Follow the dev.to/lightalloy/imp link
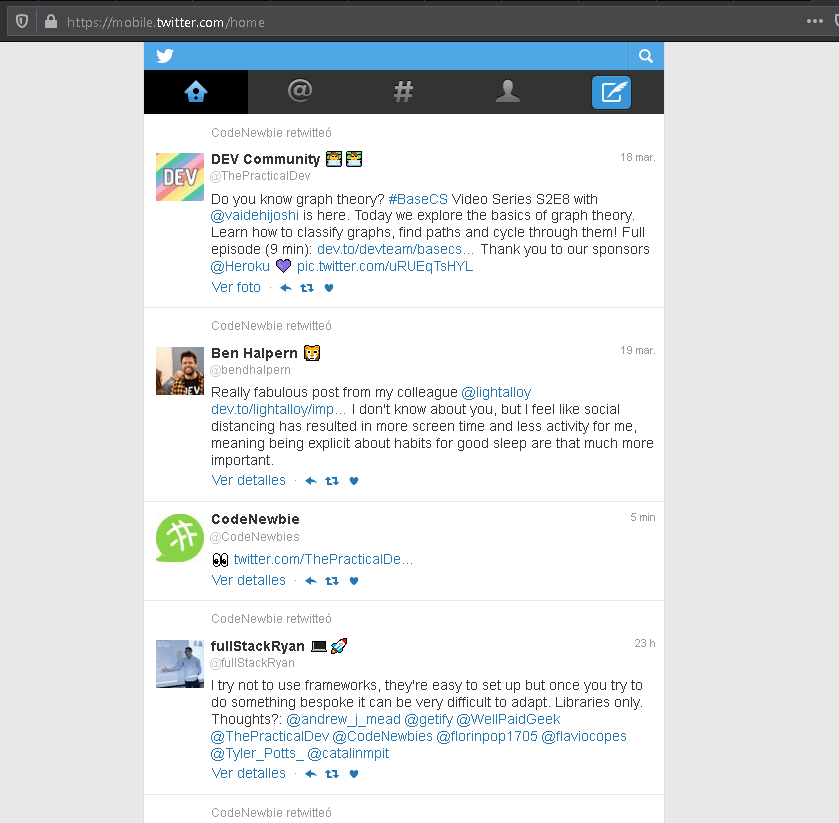Screen dimensions: 839x823 point(278,409)
